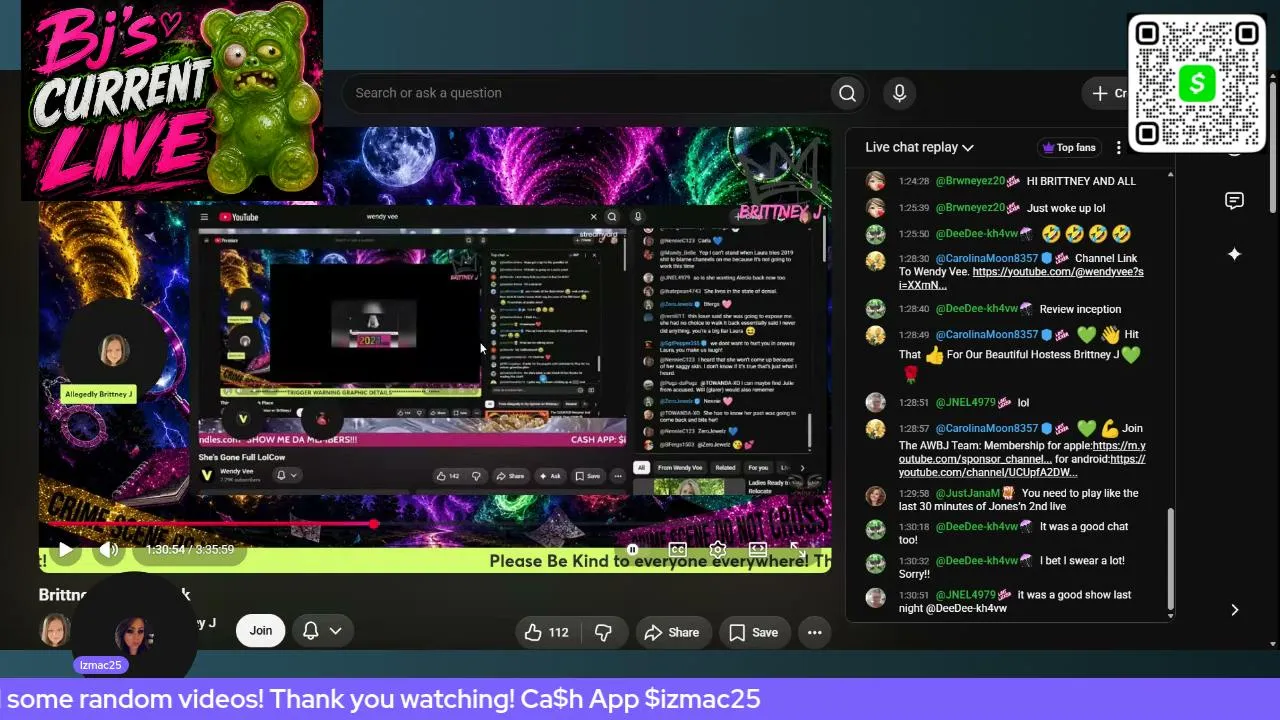Image resolution: width=1280 pixels, height=720 pixels.
Task: Select the 'All' chip in embedded video
Action: tap(641, 468)
